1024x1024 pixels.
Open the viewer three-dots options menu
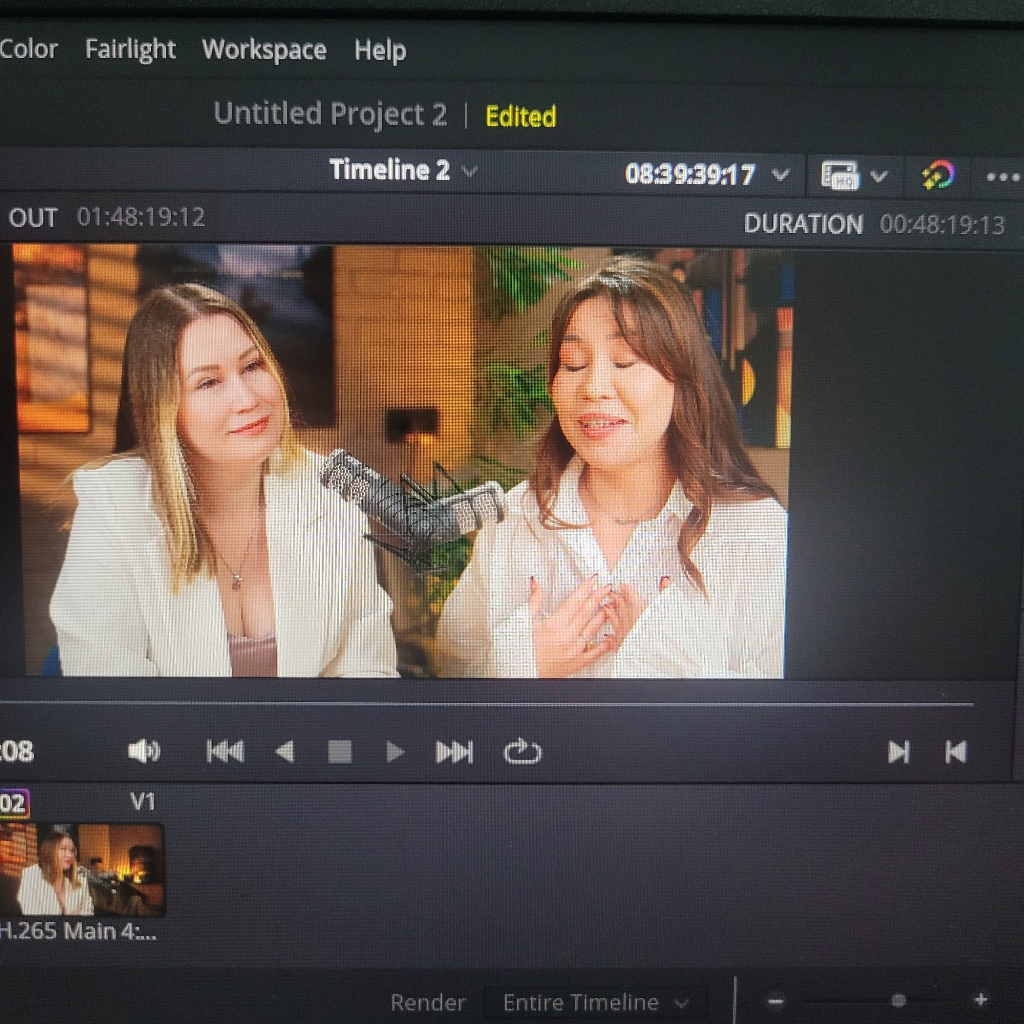[x=1002, y=177]
